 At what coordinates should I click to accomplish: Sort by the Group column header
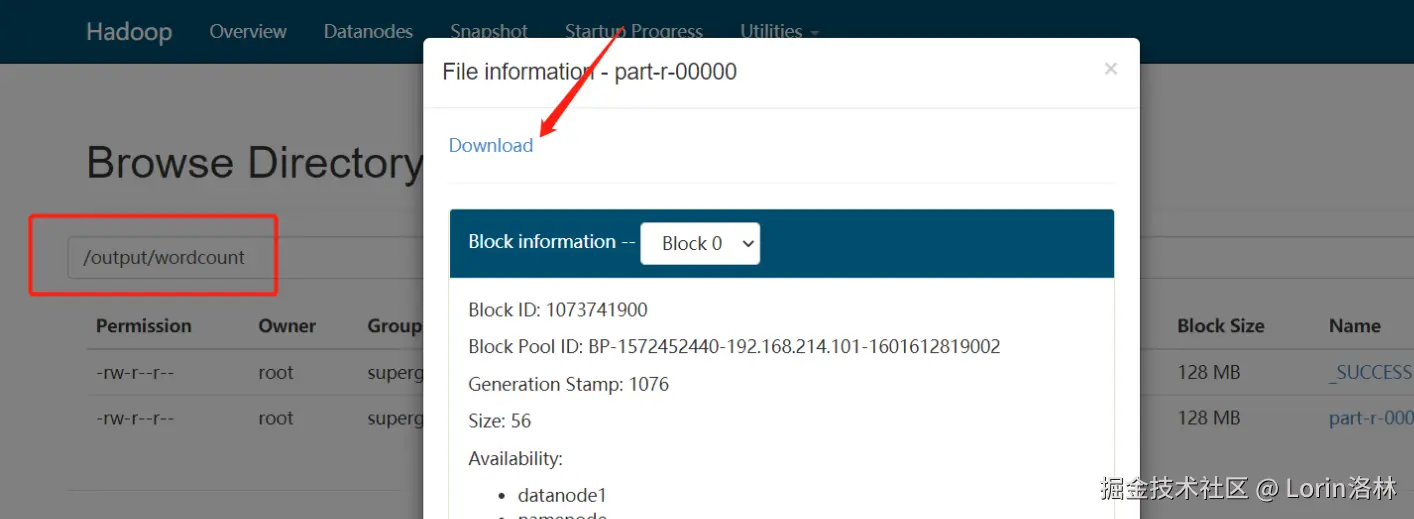pyautogui.click(x=394, y=326)
